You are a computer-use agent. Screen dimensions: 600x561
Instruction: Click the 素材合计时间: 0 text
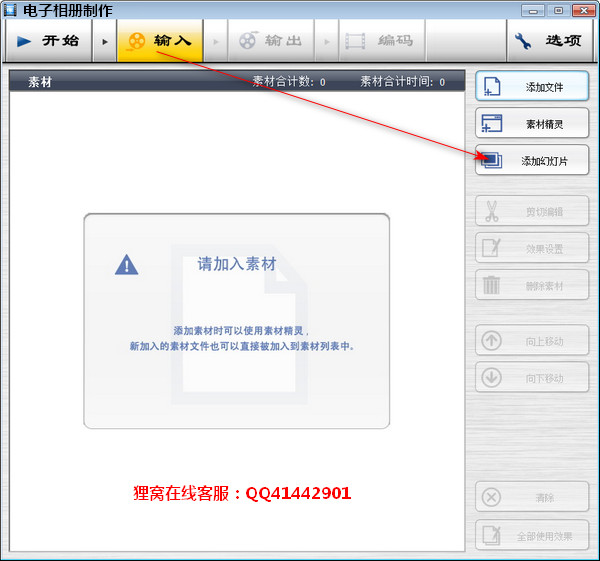pyautogui.click(x=403, y=81)
